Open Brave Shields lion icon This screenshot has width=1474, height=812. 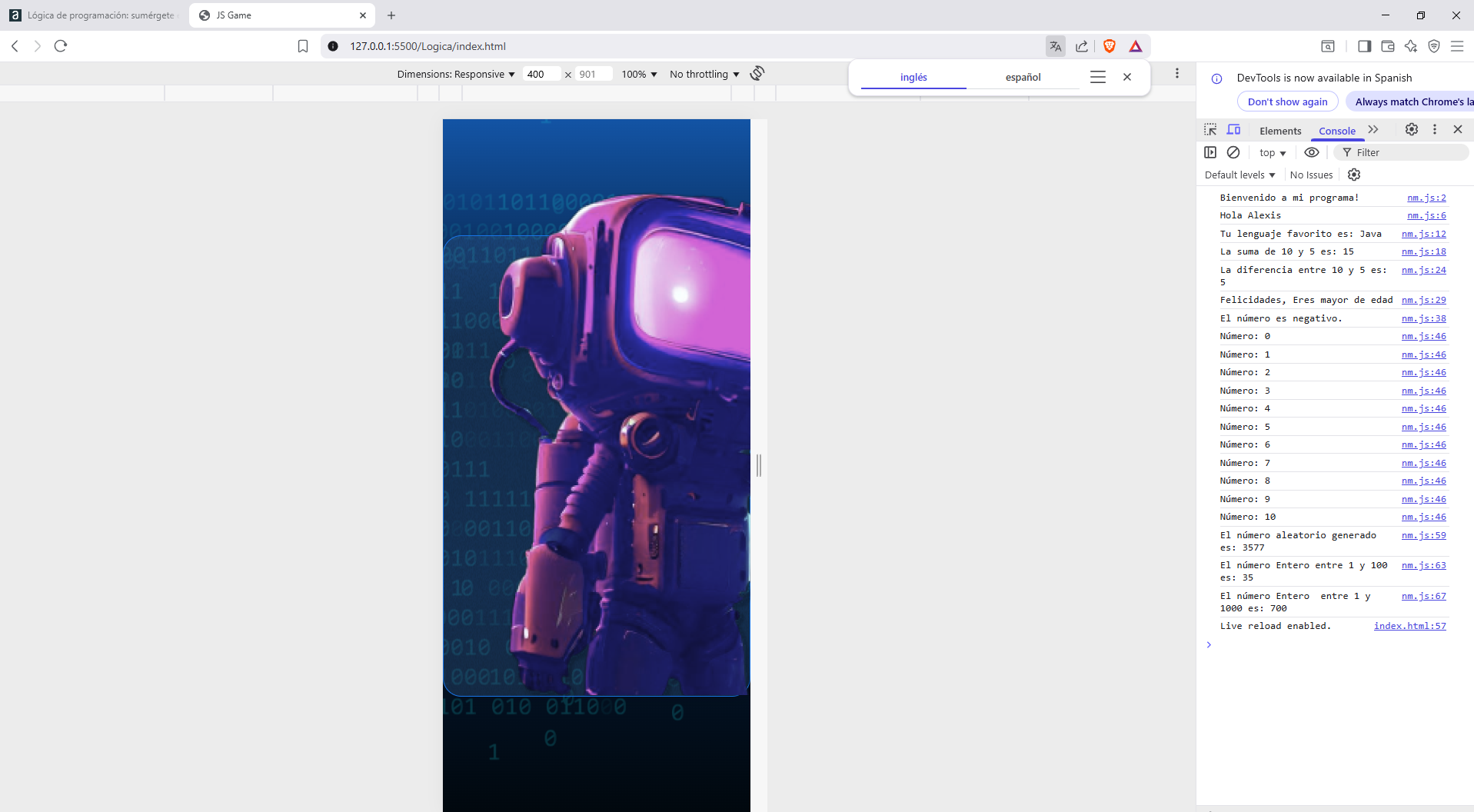tap(1110, 46)
